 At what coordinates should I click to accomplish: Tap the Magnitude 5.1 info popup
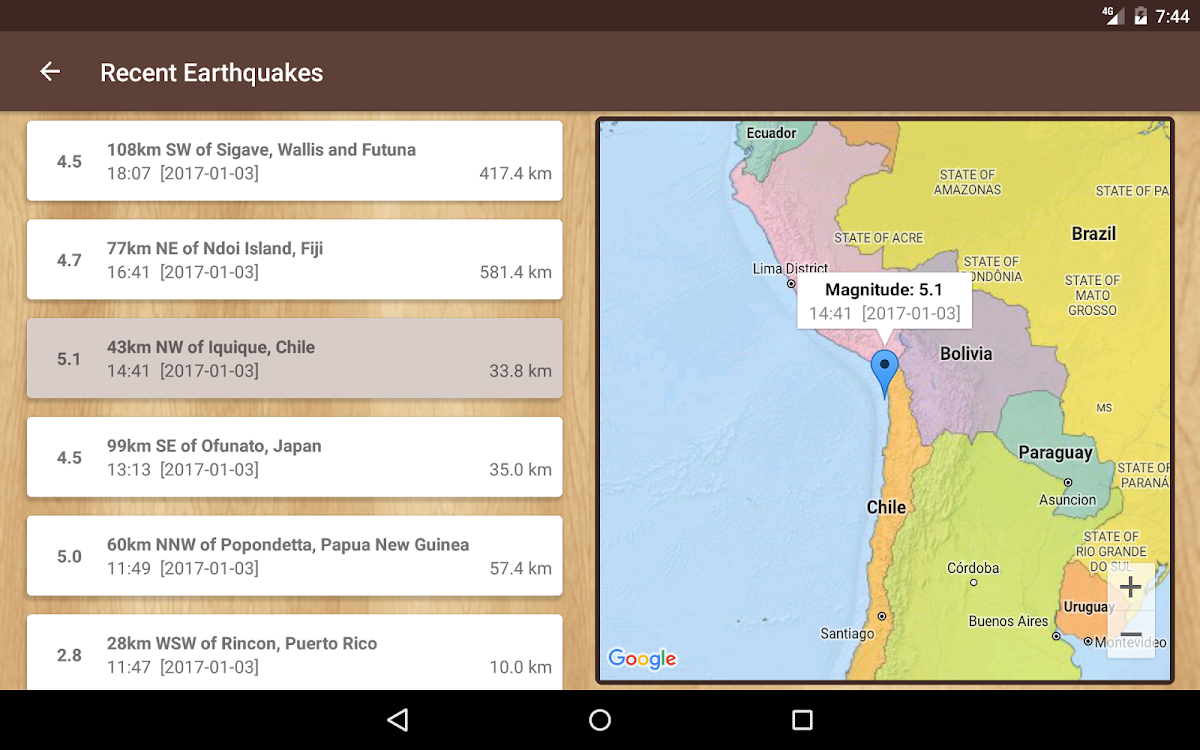click(884, 301)
